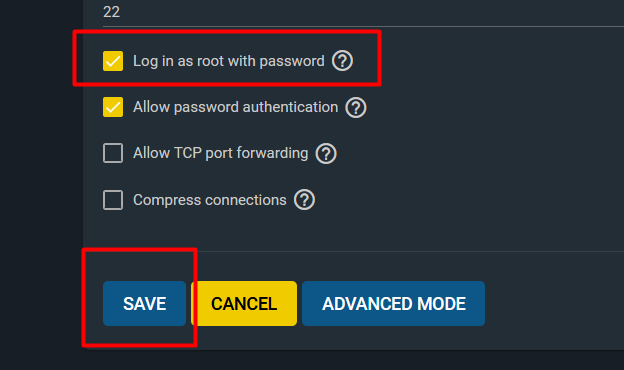Switch to Advanced Mode
The image size is (624, 370).
click(394, 304)
